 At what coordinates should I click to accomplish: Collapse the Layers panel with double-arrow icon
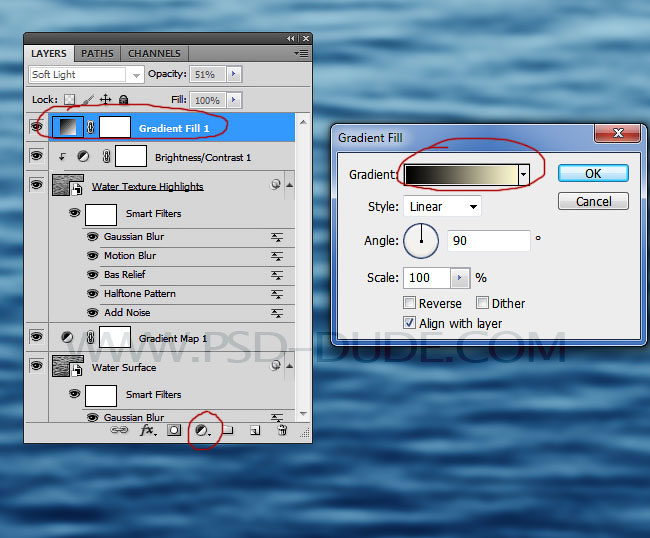[x=291, y=39]
